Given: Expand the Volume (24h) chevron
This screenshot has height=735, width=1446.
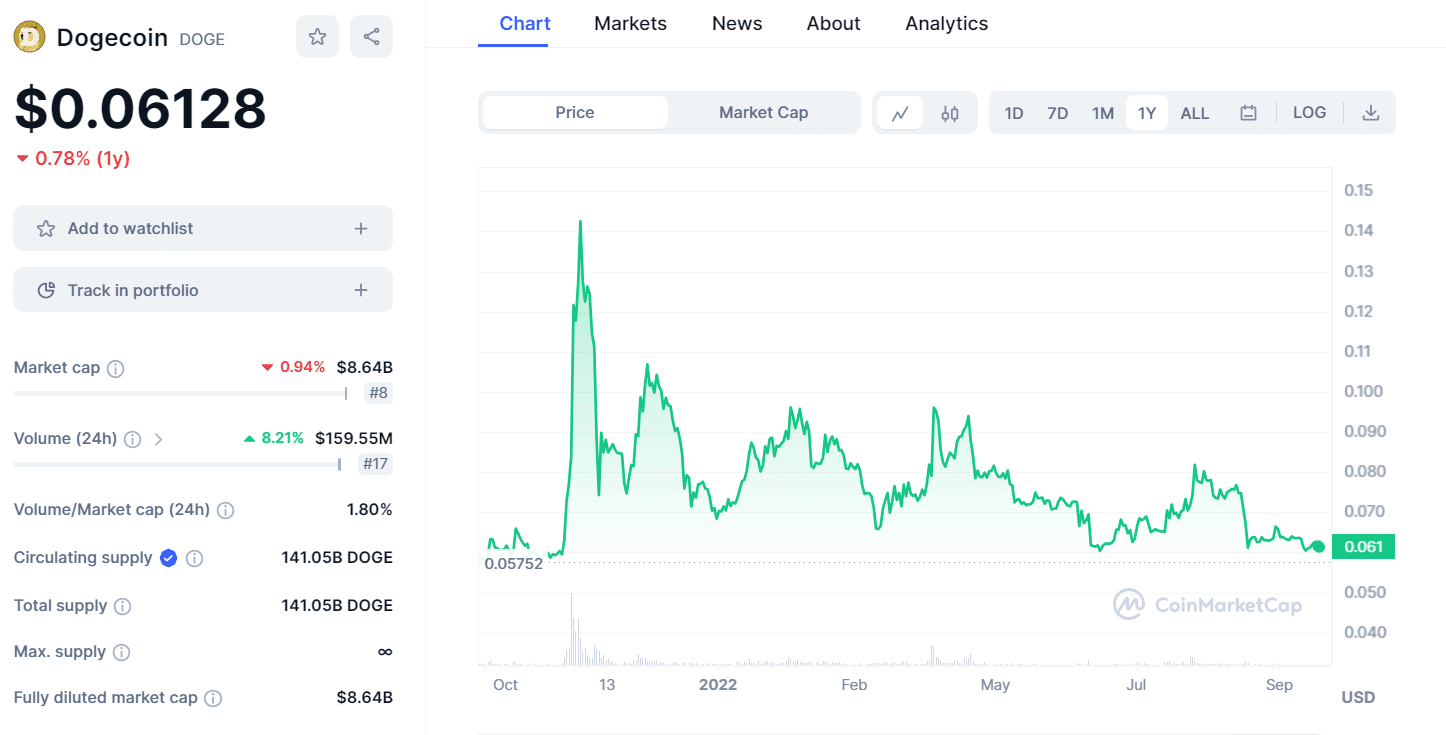Looking at the screenshot, I should point(159,439).
